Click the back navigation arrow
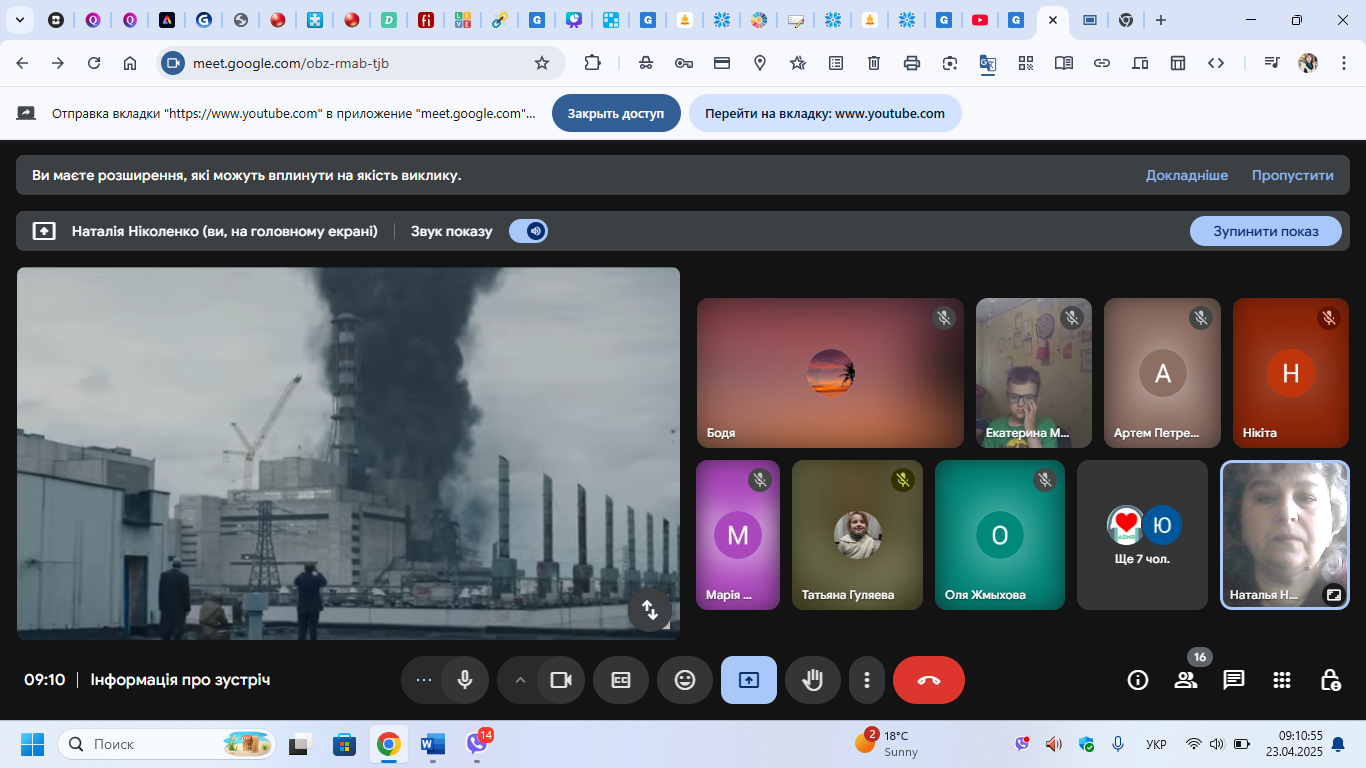 click(x=22, y=63)
